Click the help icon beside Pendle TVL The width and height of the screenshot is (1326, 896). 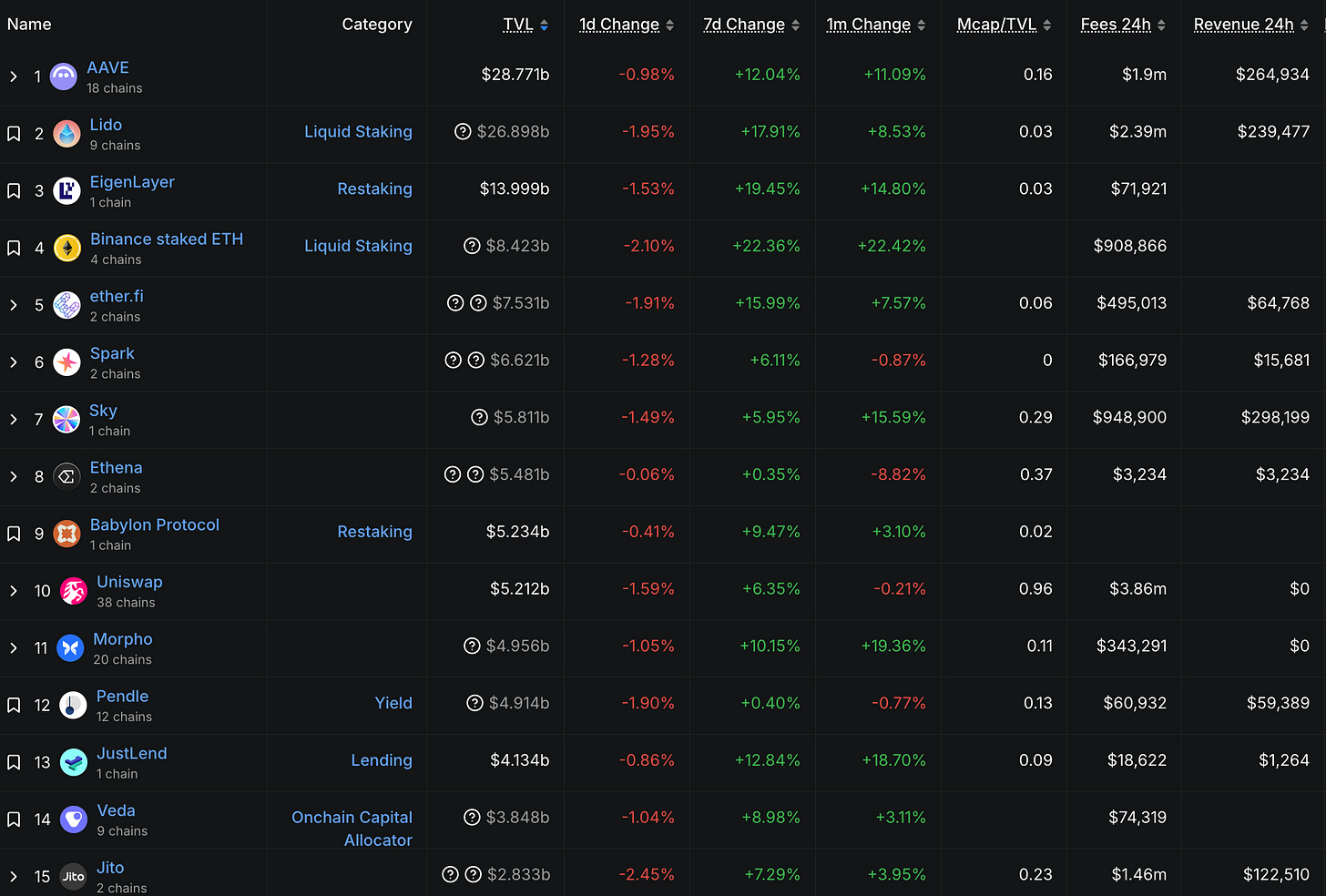click(x=474, y=703)
